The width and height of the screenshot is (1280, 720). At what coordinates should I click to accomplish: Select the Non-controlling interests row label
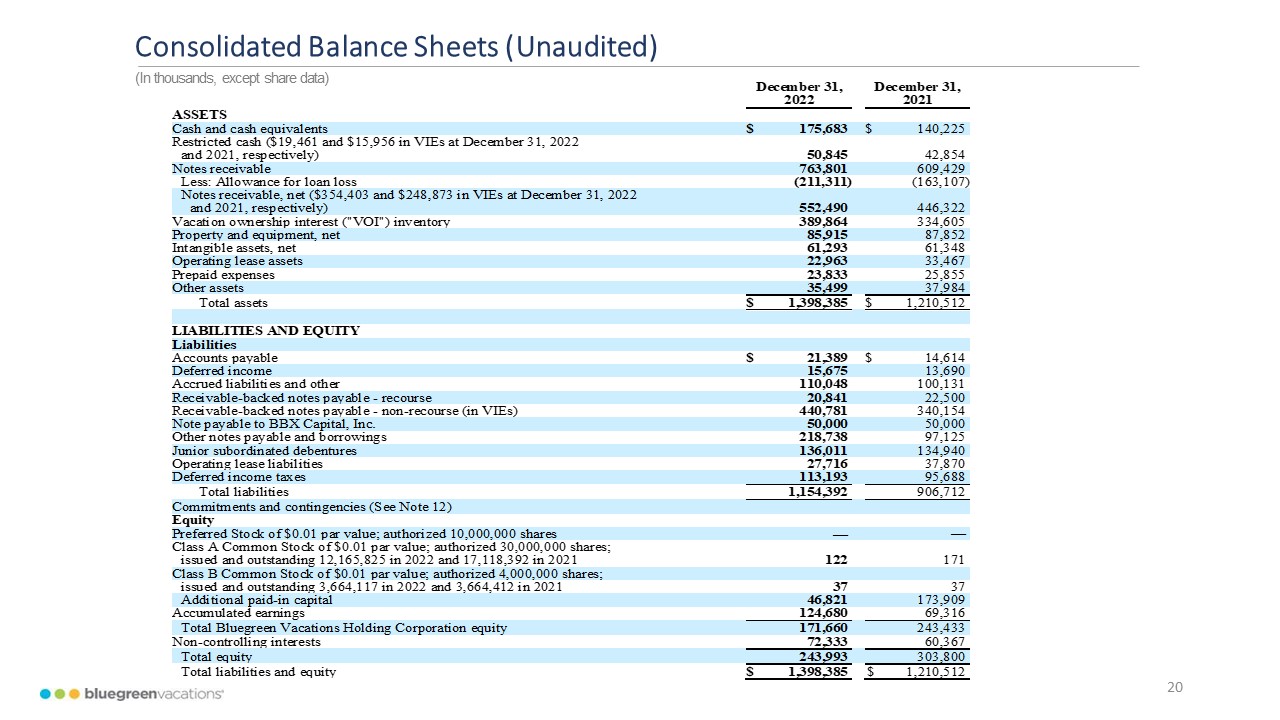pos(246,642)
